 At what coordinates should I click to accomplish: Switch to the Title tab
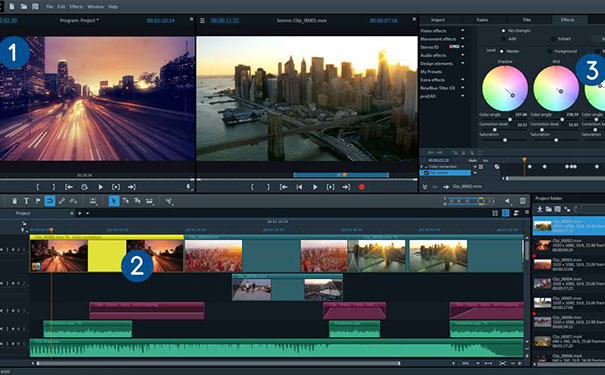[527, 20]
